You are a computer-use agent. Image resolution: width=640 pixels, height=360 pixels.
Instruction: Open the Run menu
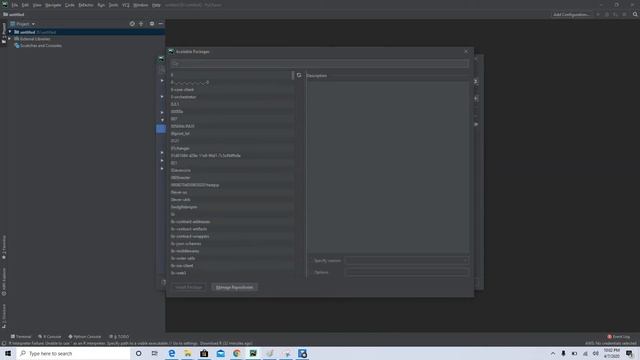101,5
